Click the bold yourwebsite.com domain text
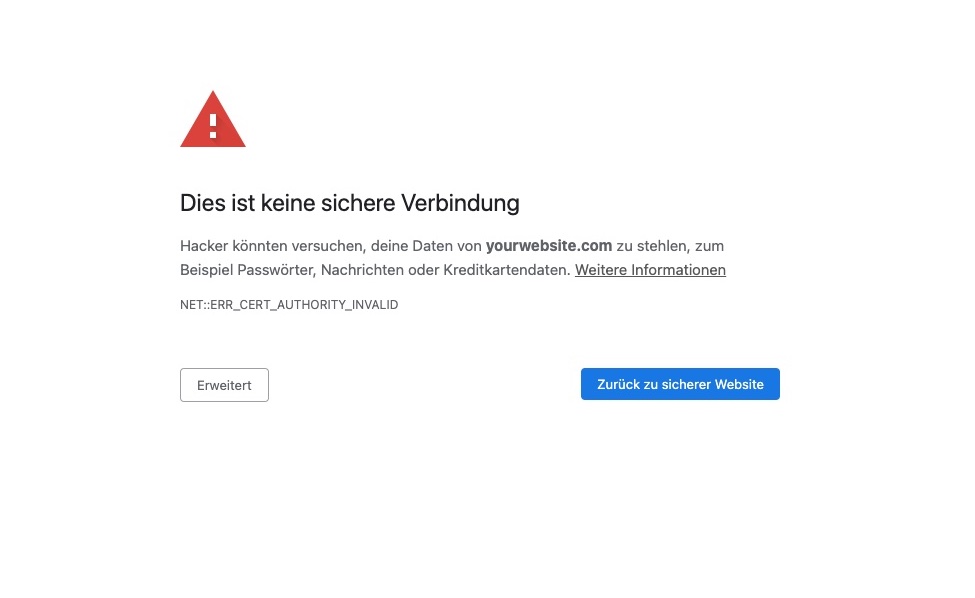Viewport: 975px width, 598px height. coord(549,246)
